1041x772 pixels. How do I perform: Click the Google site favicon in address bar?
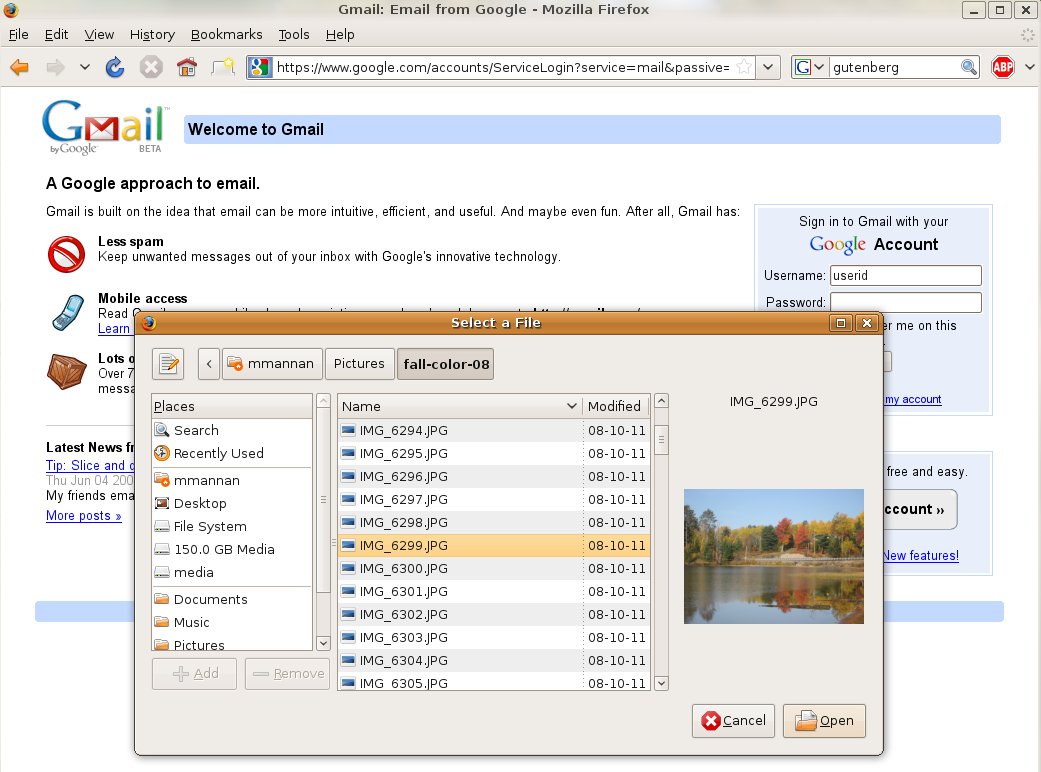coord(260,67)
